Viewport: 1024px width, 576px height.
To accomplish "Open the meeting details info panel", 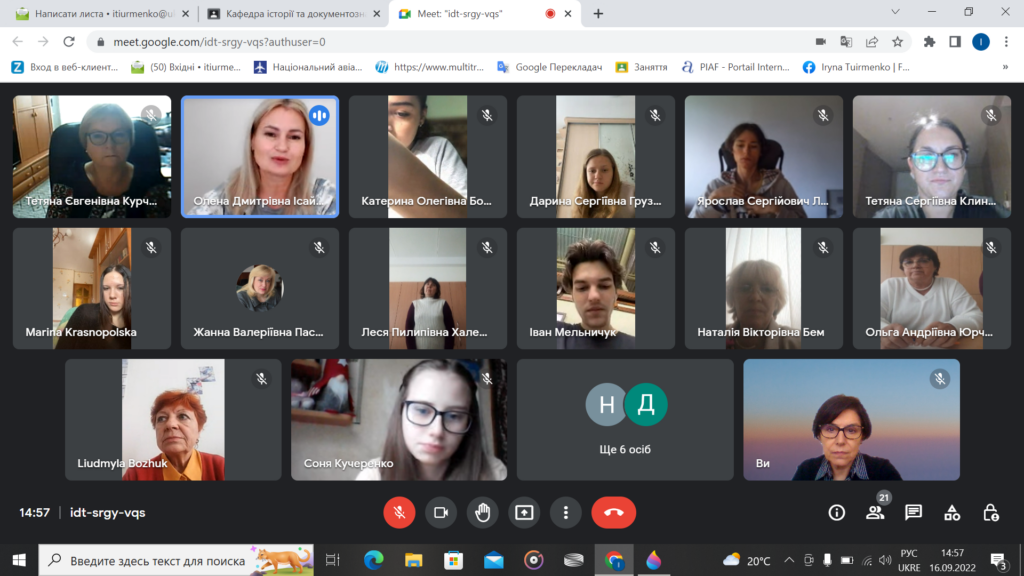I will coord(837,512).
